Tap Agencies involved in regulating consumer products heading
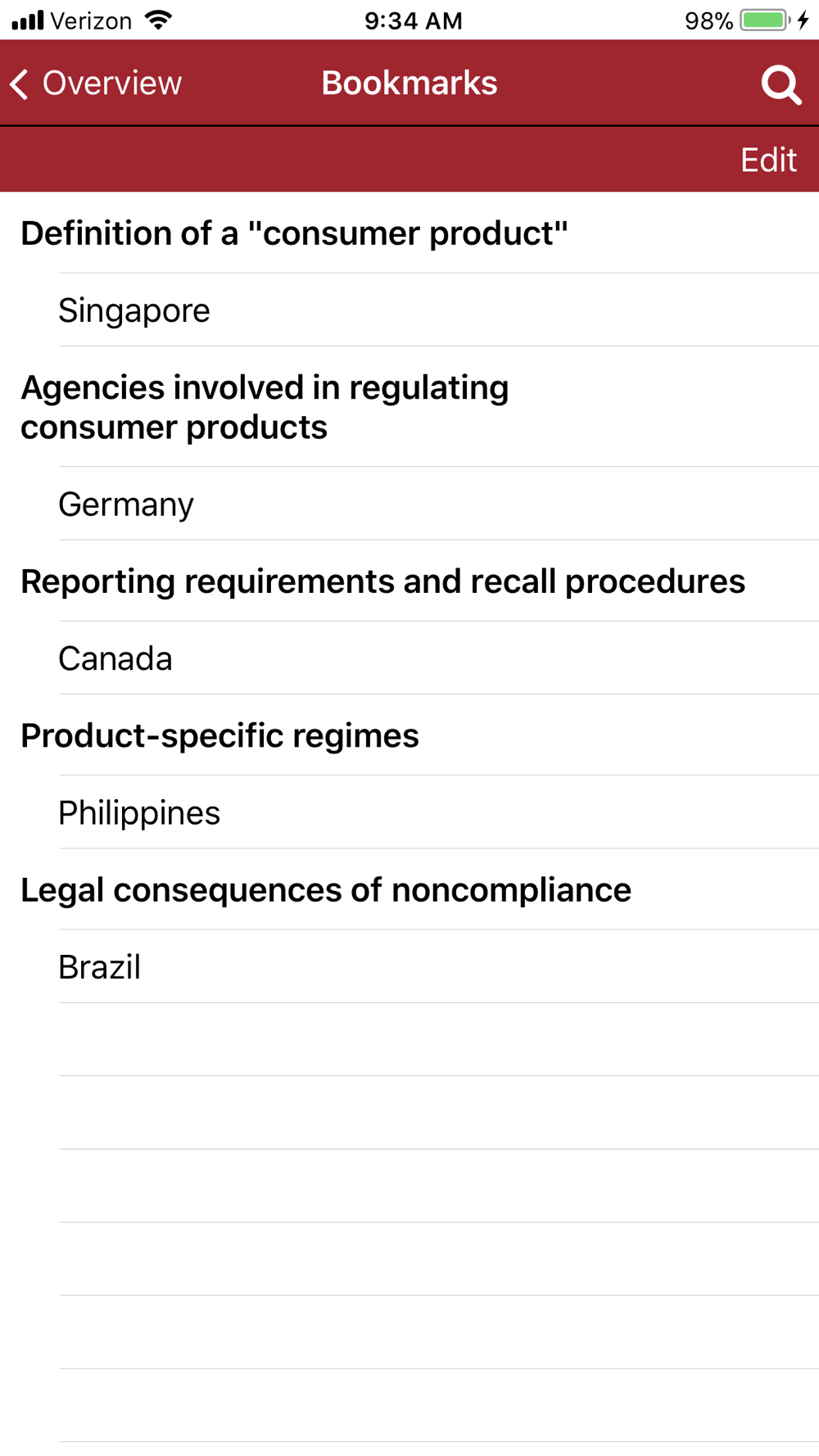This screenshot has width=819, height=1456. (265, 407)
